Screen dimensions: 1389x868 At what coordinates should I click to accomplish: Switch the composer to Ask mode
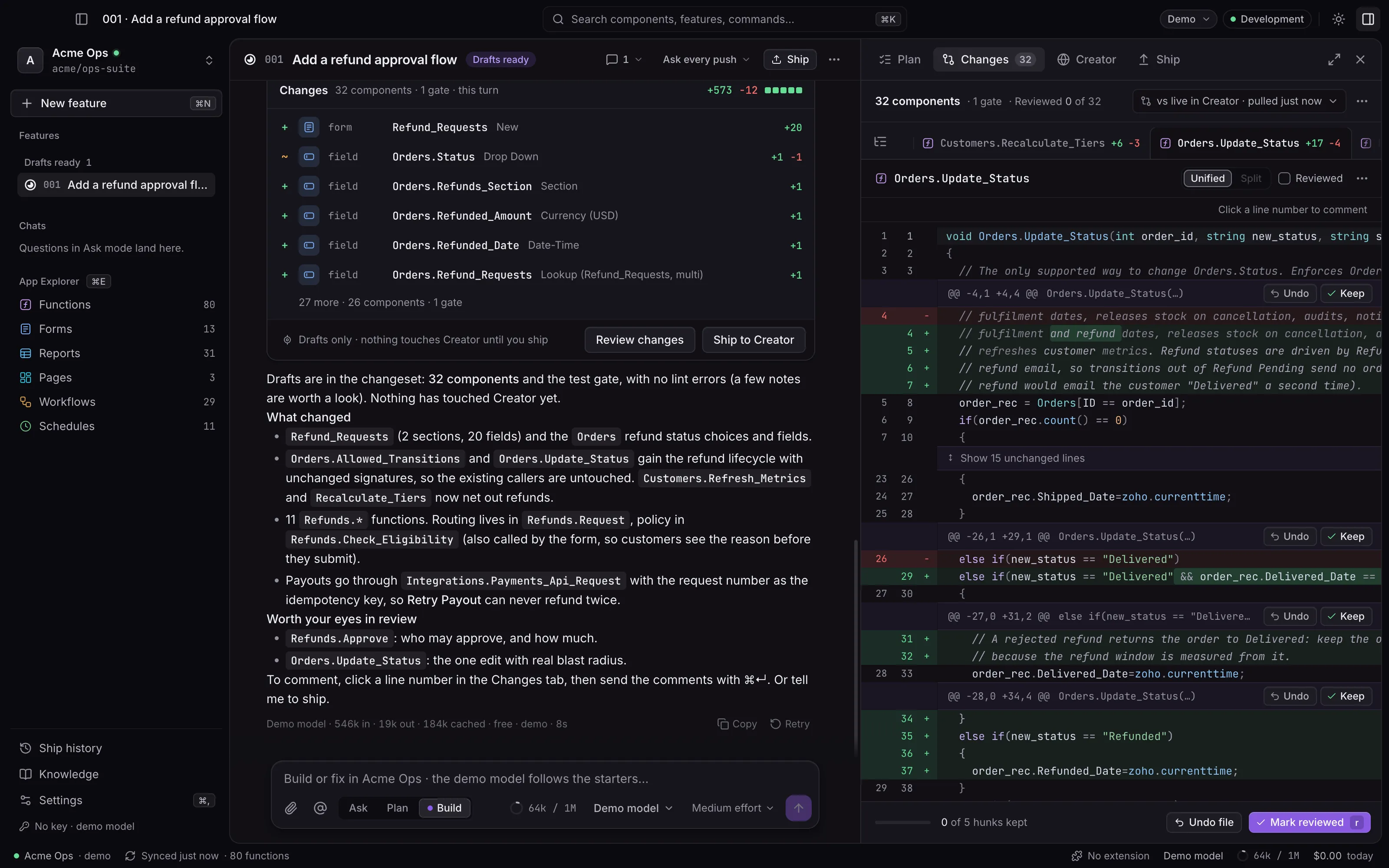pyautogui.click(x=358, y=808)
